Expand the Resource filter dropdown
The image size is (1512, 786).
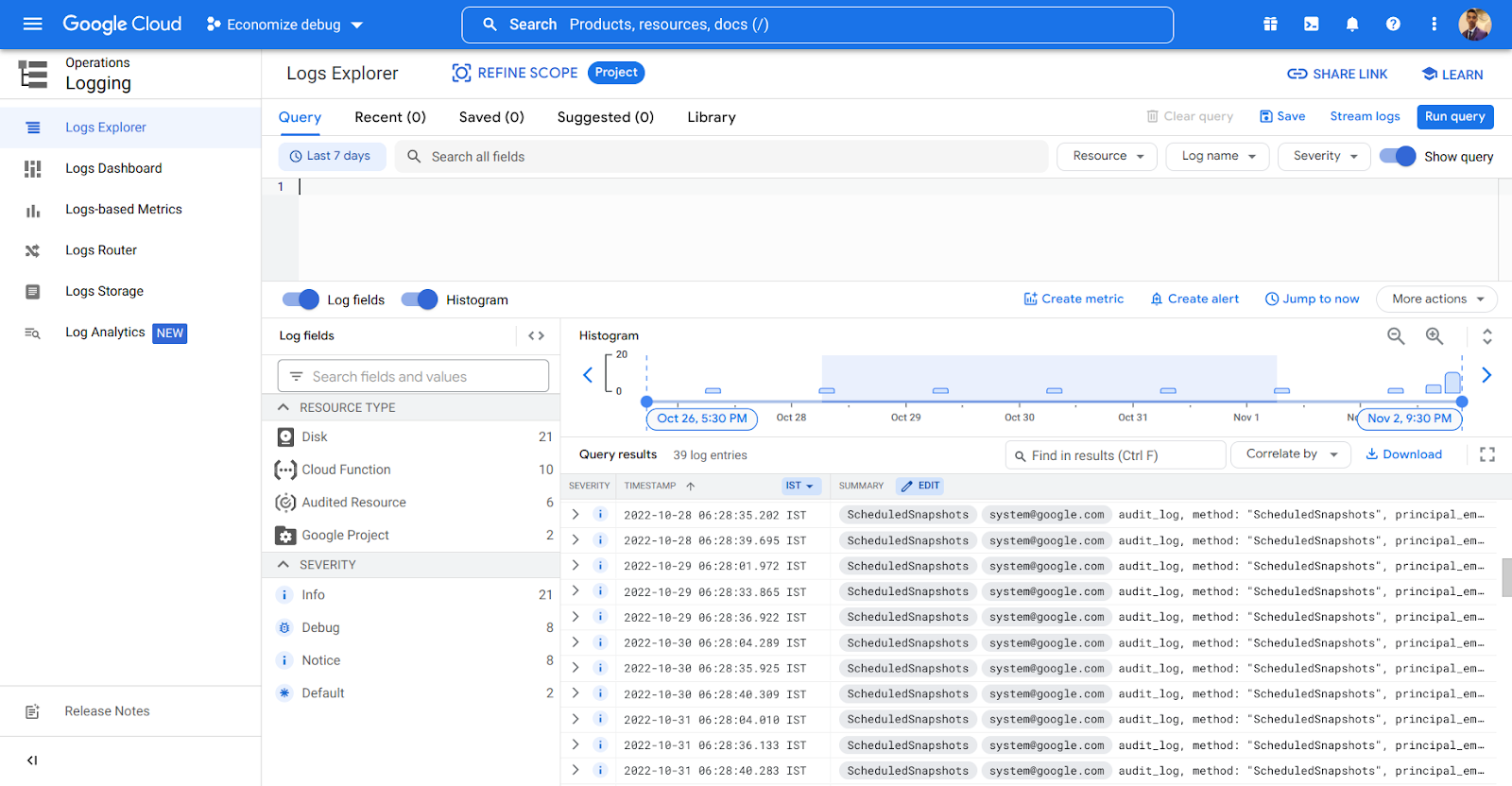[1108, 156]
